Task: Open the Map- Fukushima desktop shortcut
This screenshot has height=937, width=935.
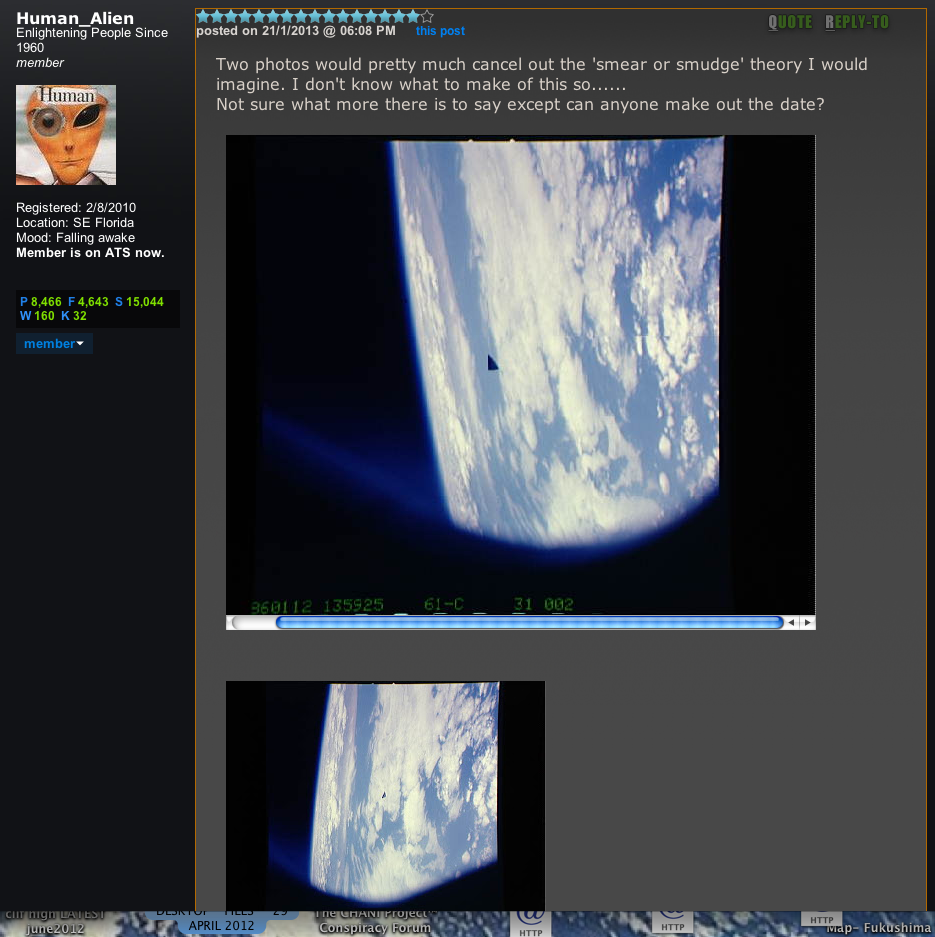Action: click(878, 927)
